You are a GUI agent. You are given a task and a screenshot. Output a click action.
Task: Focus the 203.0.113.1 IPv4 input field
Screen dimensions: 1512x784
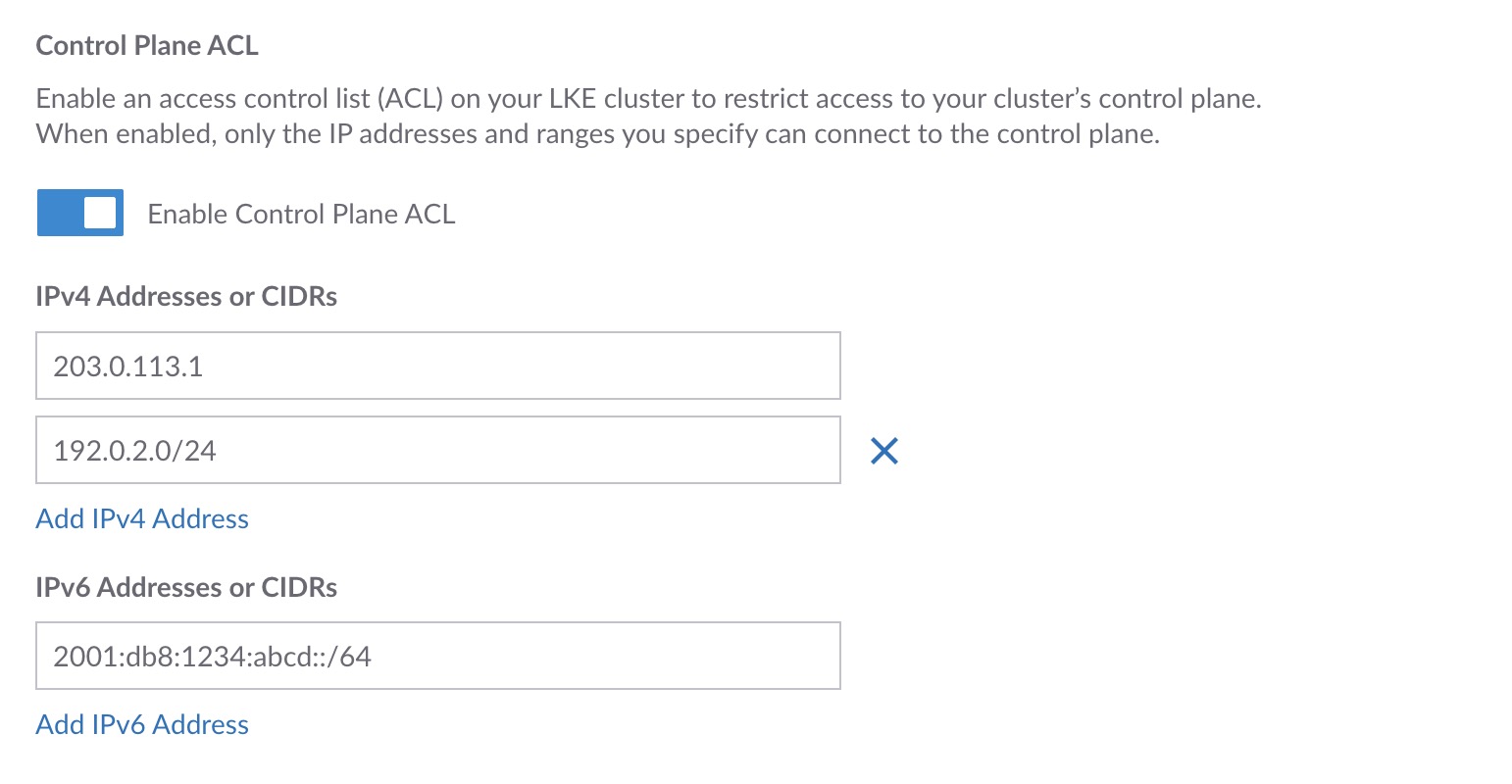pyautogui.click(x=437, y=367)
